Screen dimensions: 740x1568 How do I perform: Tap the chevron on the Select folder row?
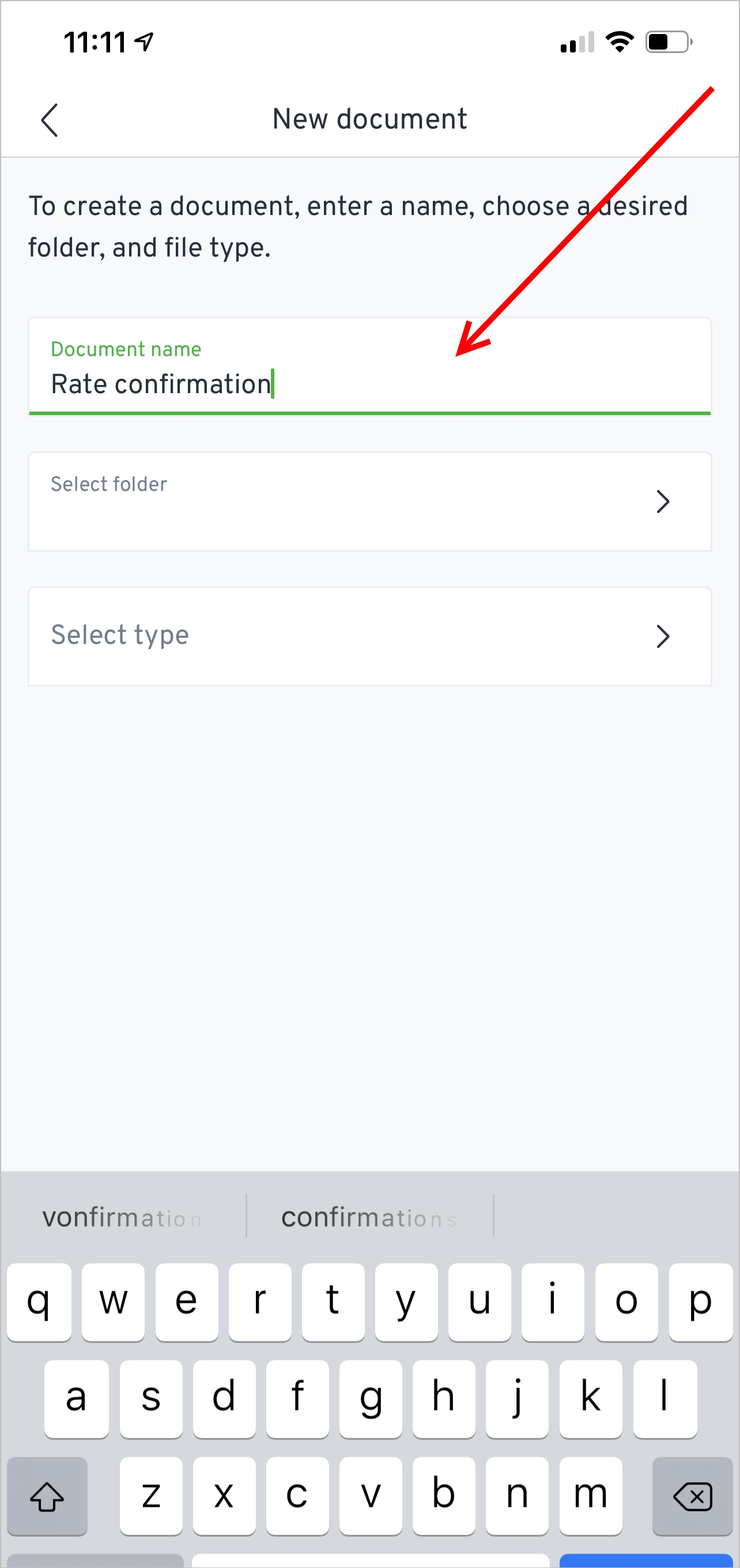[663, 502]
